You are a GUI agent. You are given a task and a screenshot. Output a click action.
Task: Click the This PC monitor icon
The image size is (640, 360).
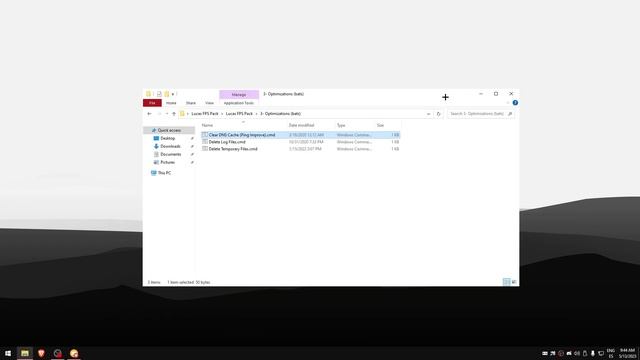(153, 173)
